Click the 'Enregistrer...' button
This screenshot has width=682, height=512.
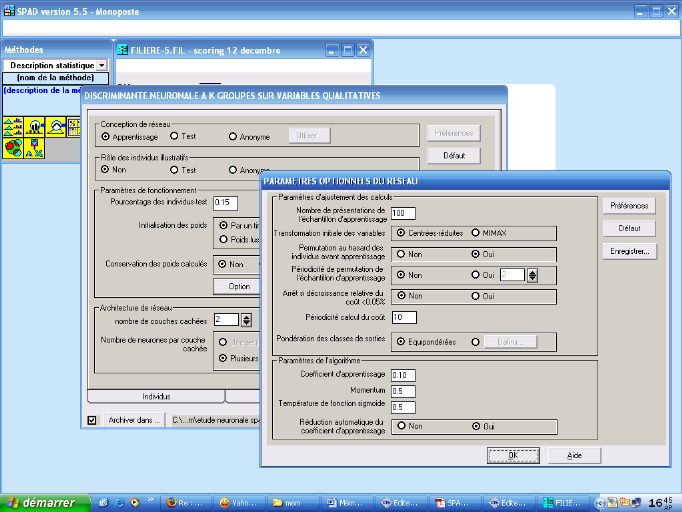[x=629, y=251]
